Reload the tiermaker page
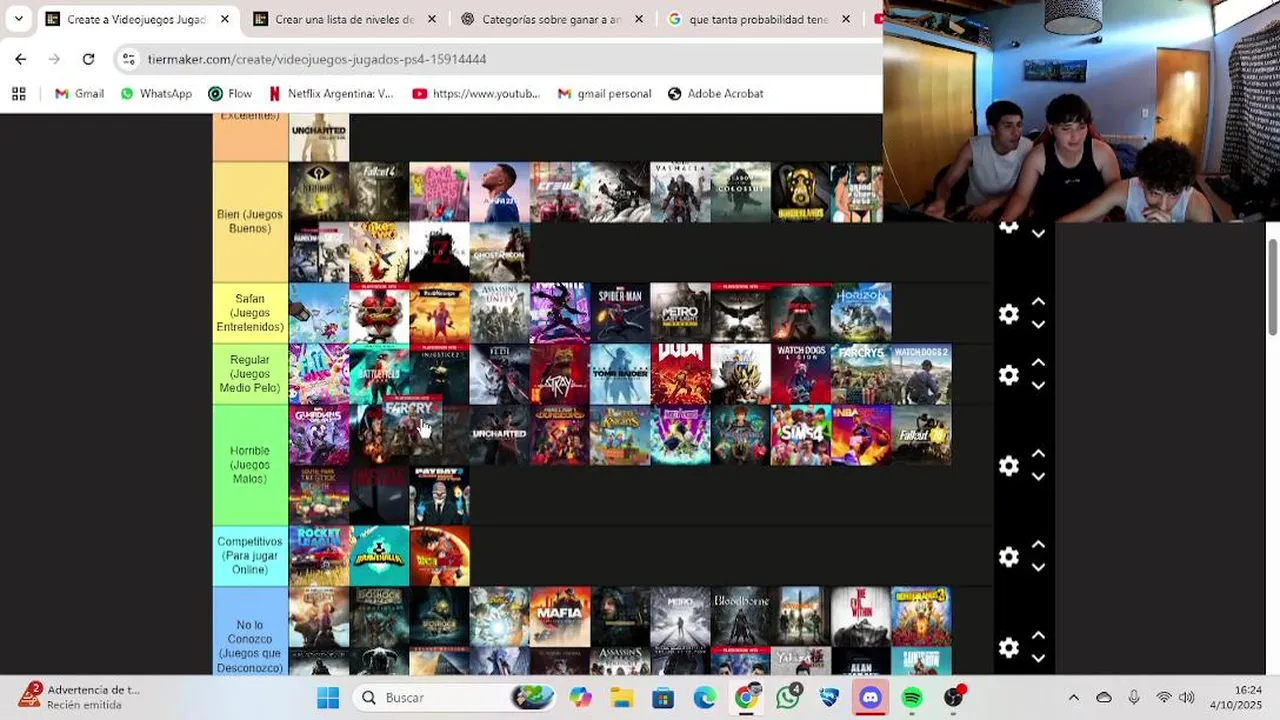 click(88, 59)
